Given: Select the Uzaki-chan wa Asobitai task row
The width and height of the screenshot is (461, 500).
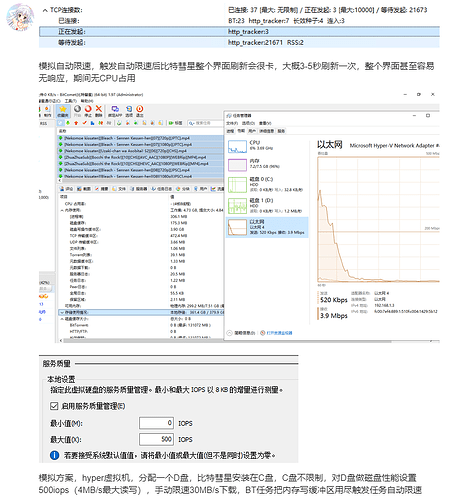Looking at the screenshot, I should point(140,151).
